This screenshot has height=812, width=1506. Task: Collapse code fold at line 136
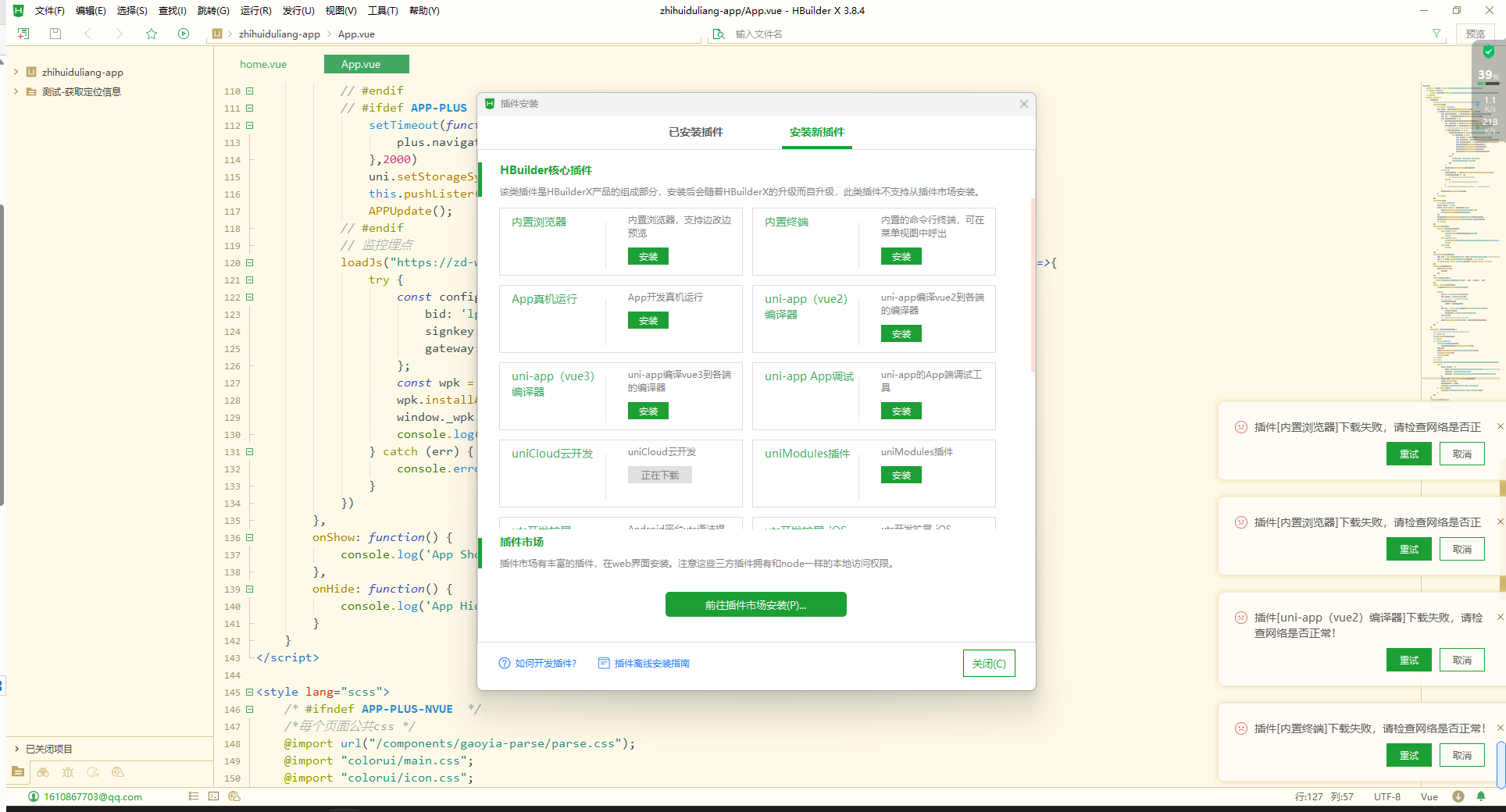click(250, 537)
